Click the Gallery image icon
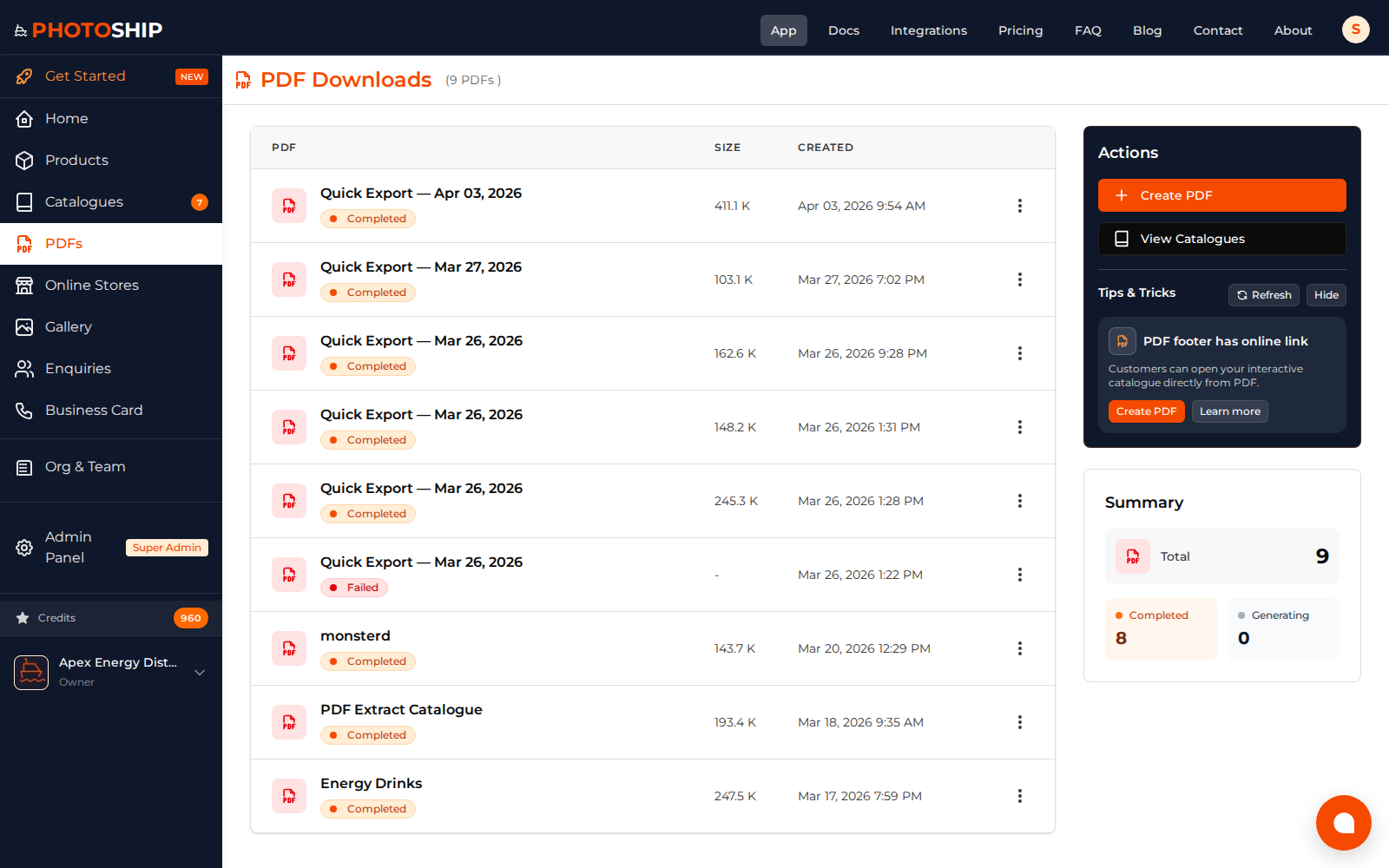This screenshot has height=868, width=1389. tap(24, 327)
